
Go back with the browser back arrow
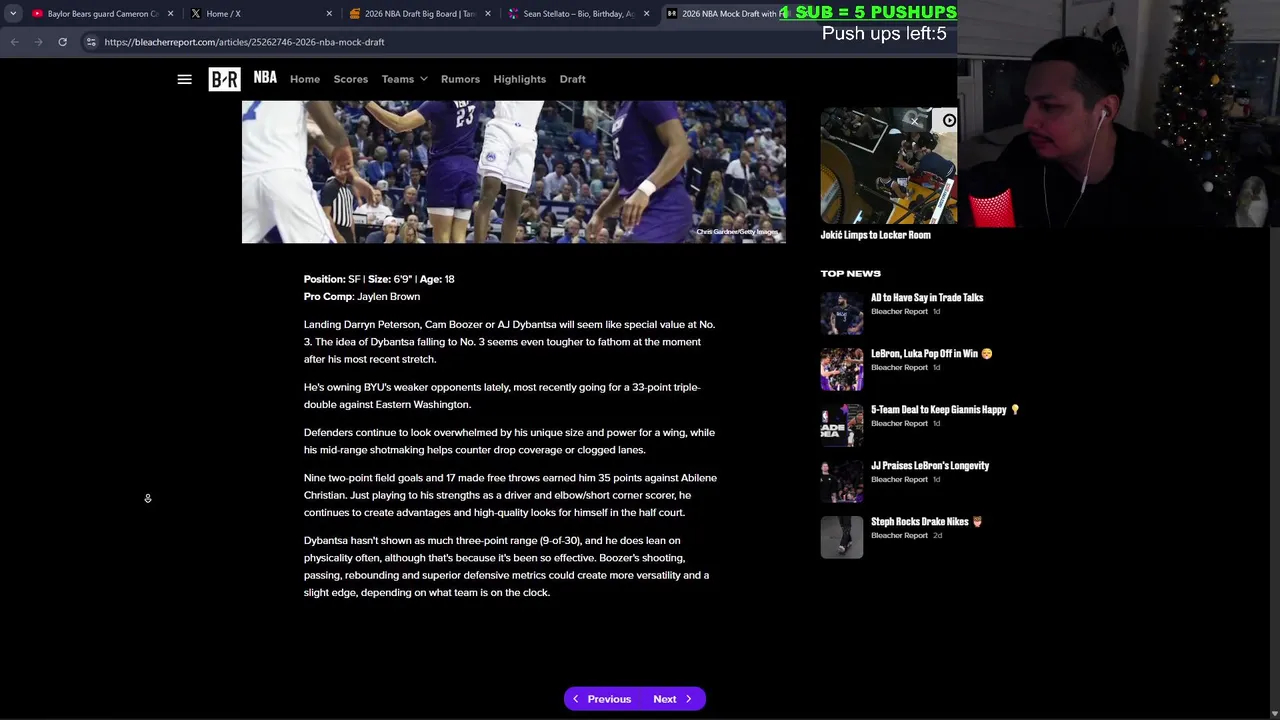[14, 42]
